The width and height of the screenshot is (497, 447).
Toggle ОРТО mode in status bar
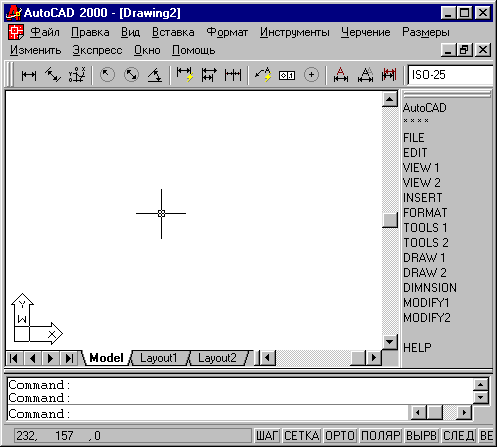pyautogui.click(x=340, y=436)
